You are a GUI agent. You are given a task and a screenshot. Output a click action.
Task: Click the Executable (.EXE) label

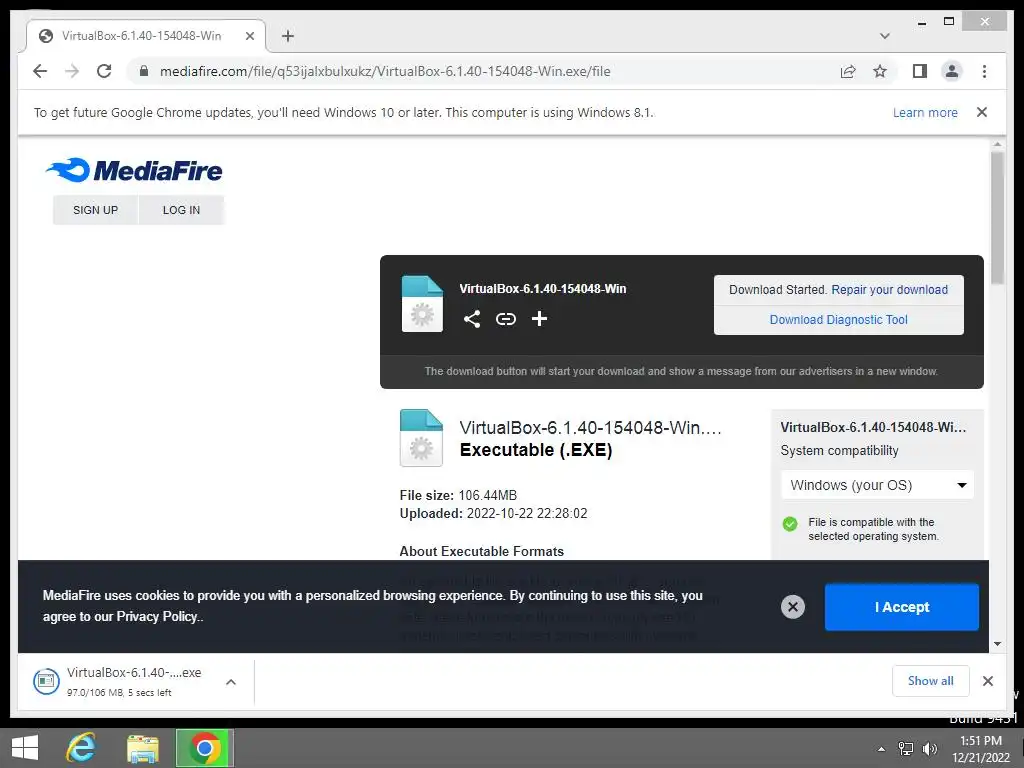coord(536,450)
